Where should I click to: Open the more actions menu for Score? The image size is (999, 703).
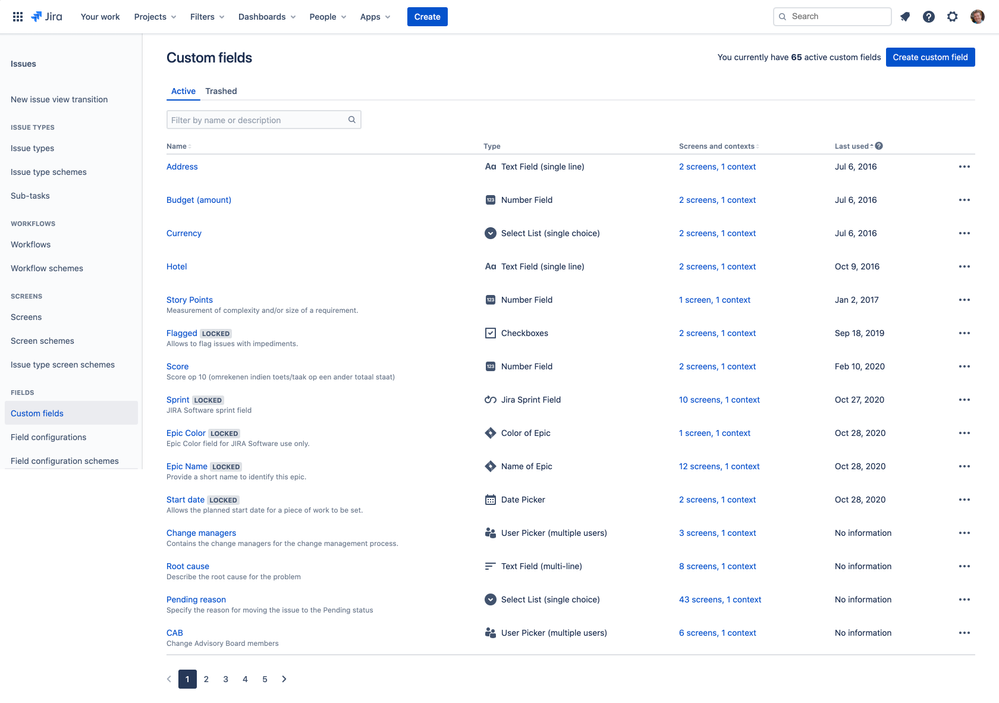(x=964, y=366)
